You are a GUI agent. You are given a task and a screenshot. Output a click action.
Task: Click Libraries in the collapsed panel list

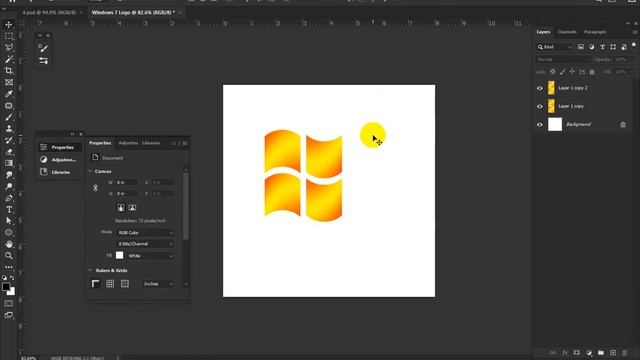[60, 172]
